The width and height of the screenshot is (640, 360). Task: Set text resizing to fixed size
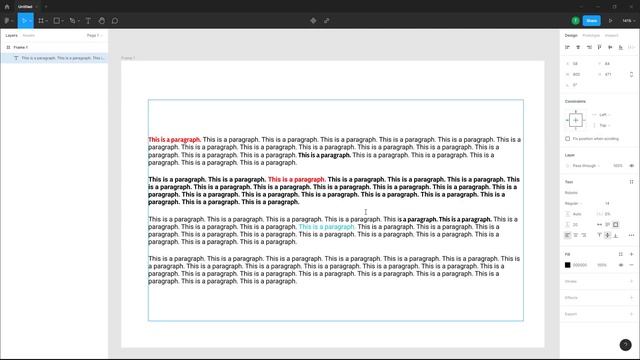point(616,224)
